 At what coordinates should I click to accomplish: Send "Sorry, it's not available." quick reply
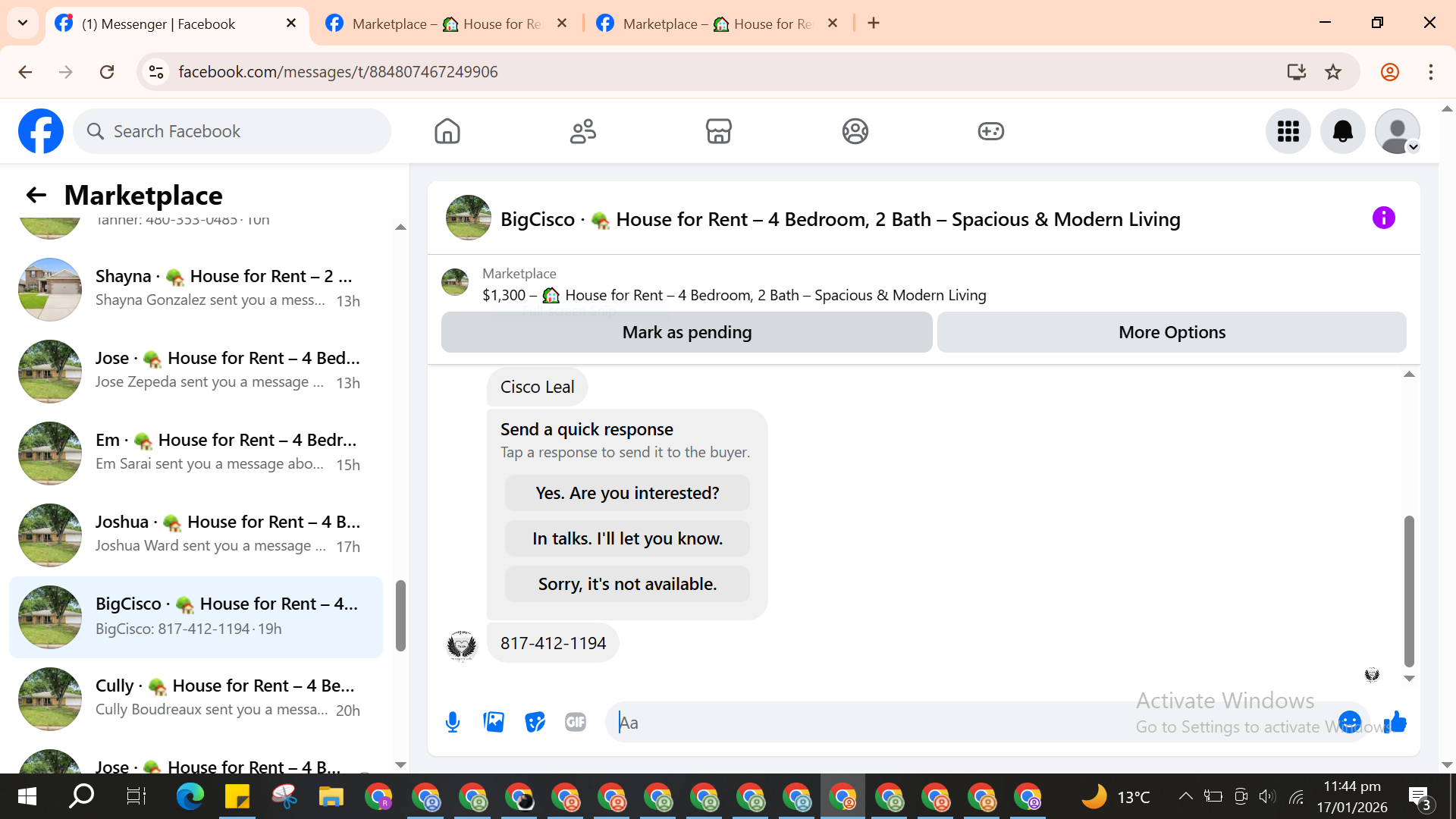click(x=627, y=584)
